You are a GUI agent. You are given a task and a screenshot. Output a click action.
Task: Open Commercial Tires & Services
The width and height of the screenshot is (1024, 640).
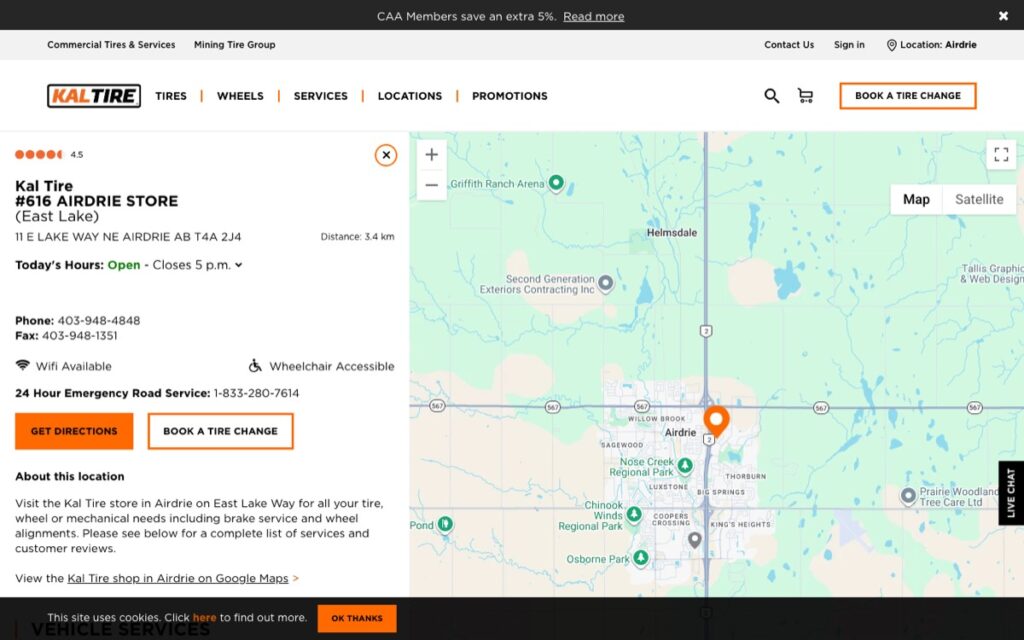click(x=111, y=45)
